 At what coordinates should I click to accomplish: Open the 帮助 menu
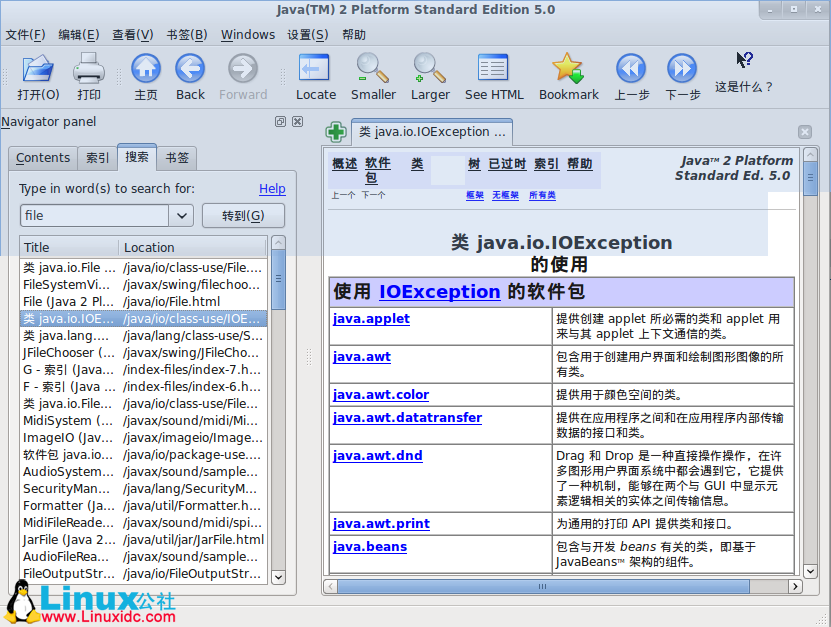point(354,35)
